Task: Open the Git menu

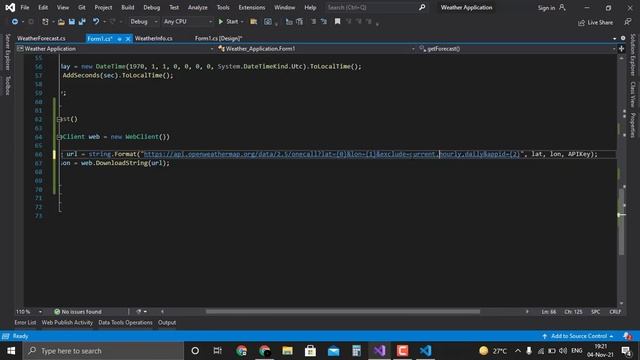Action: pyautogui.click(x=82, y=7)
